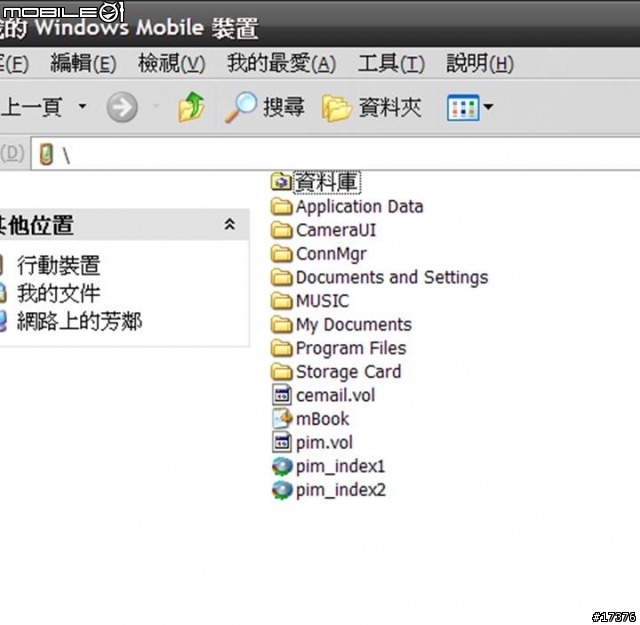
Task: Select the Documents and Settings folder icon
Action: 282,278
